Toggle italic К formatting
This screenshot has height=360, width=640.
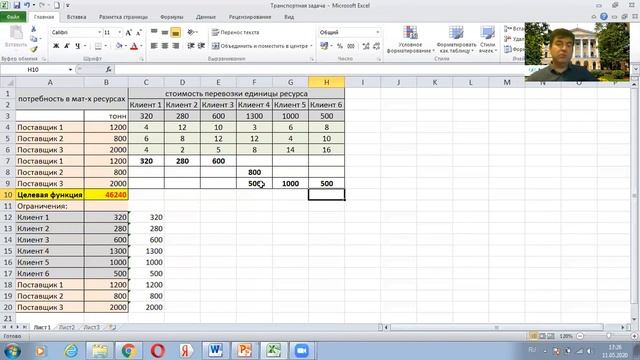point(67,46)
